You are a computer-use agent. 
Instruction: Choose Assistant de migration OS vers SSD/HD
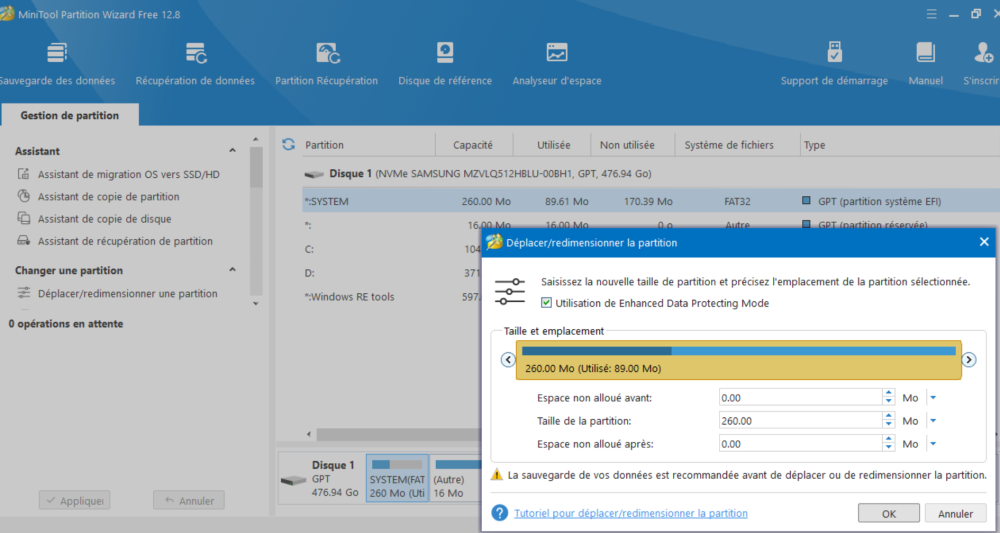128,175
